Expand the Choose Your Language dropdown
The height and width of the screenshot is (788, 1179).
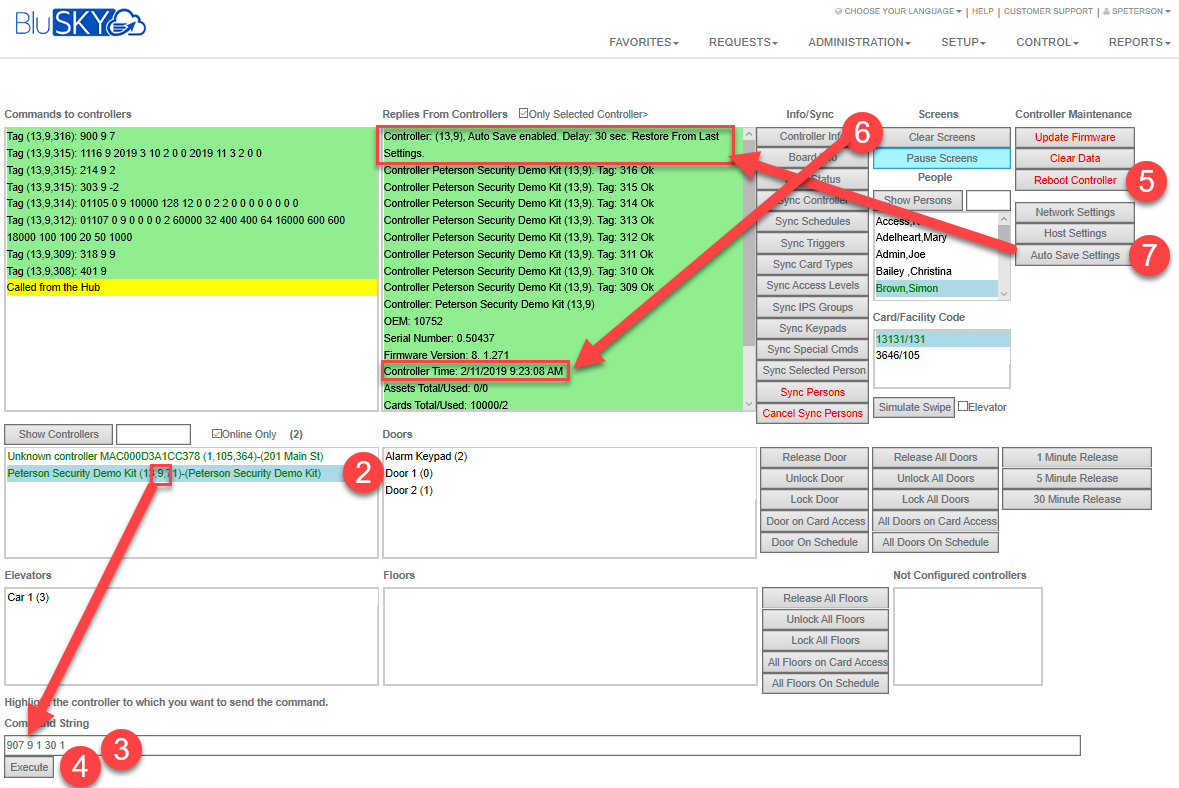click(897, 12)
